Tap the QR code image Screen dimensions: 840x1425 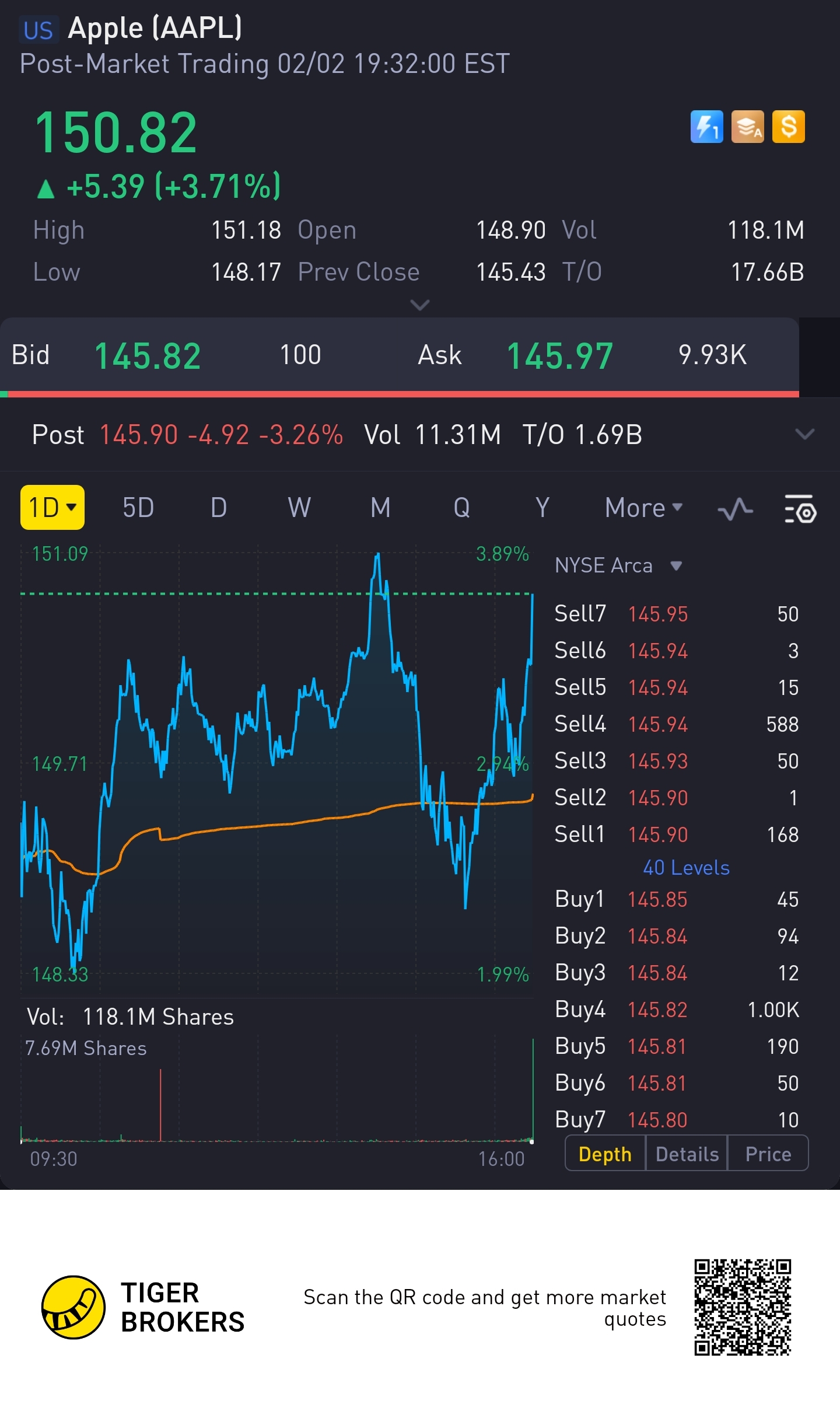coord(742,1307)
